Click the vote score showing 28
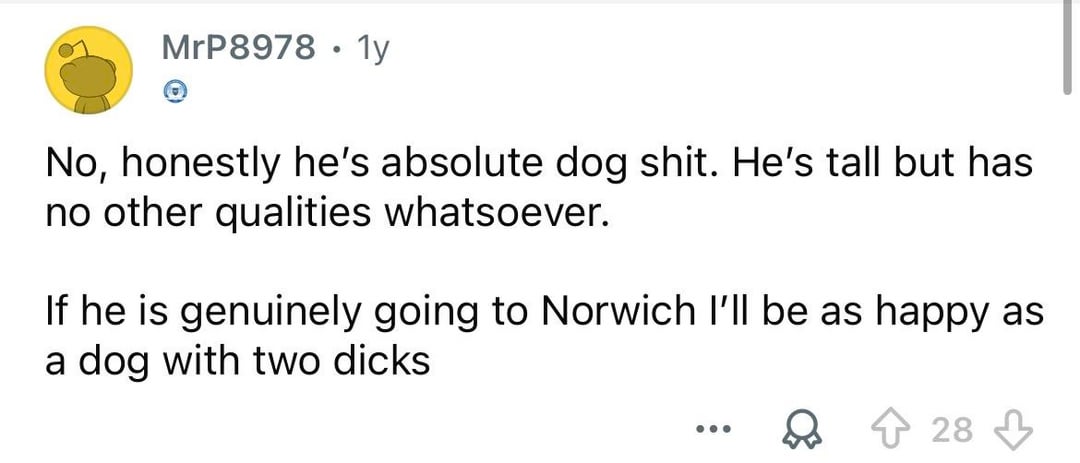Image resolution: width=1080 pixels, height=463 pixels. (951, 430)
